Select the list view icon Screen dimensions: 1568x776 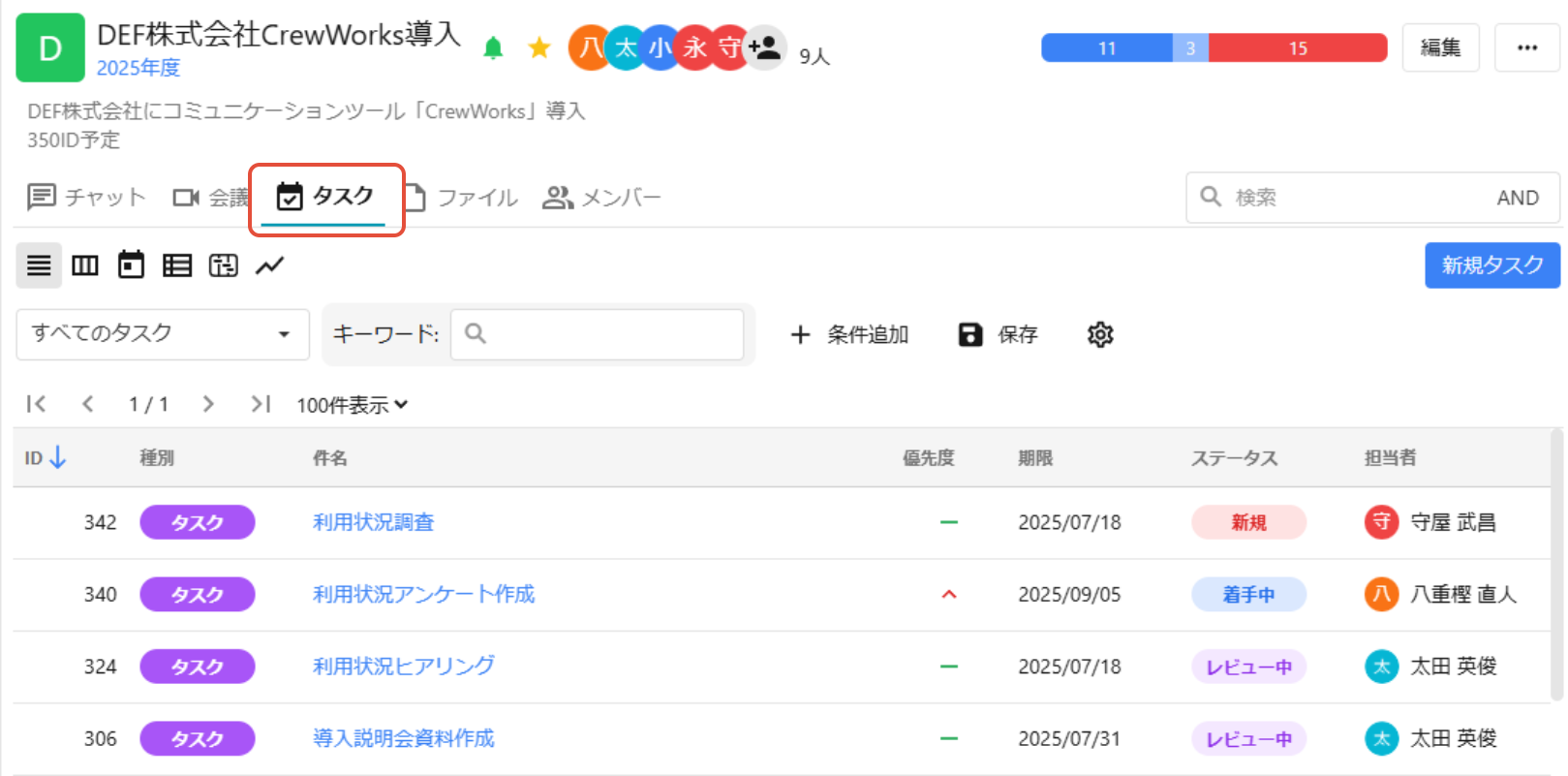pyautogui.click(x=39, y=265)
